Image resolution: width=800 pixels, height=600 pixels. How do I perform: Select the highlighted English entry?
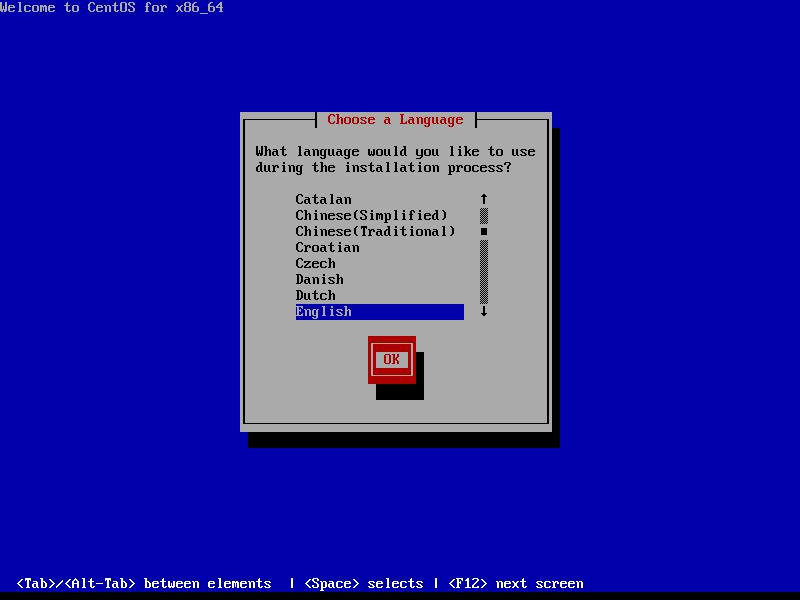pos(380,312)
